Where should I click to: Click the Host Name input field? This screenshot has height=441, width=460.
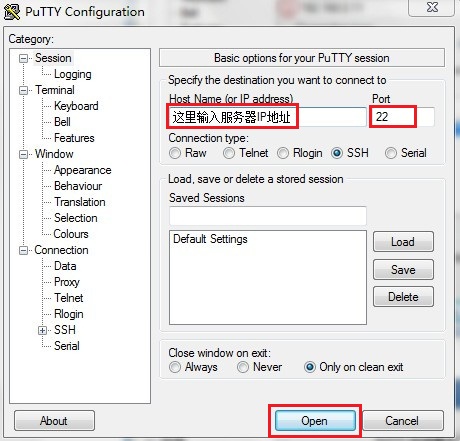[x=268, y=117]
